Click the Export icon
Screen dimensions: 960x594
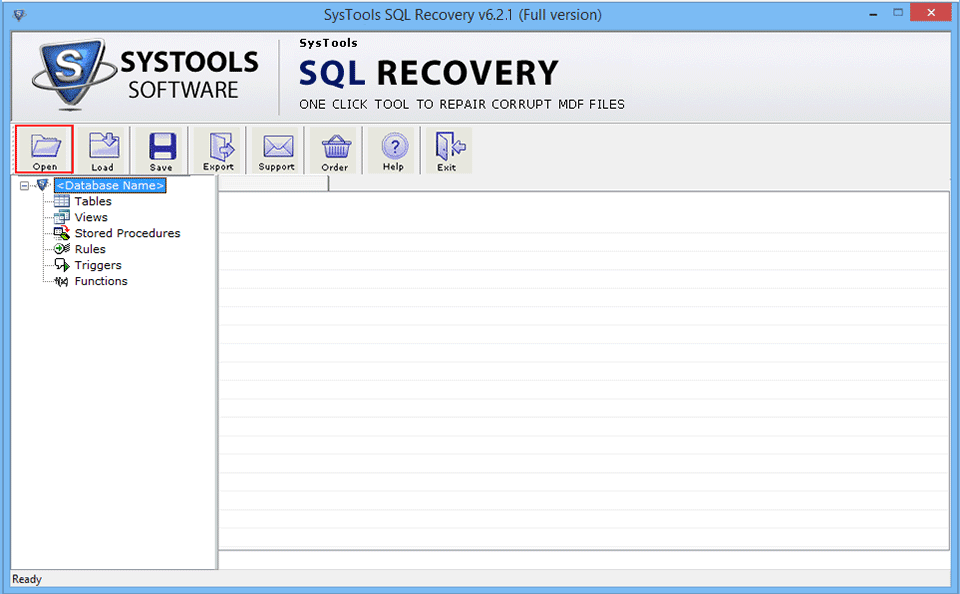[218, 148]
